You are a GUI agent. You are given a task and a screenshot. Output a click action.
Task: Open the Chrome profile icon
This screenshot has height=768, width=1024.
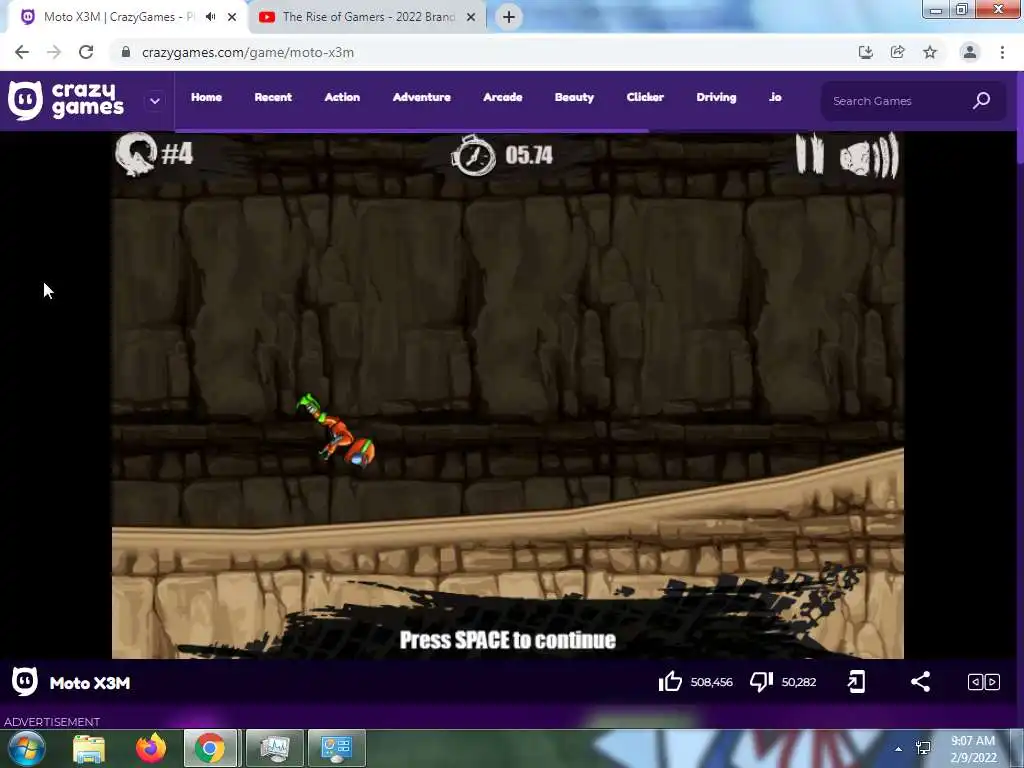(x=970, y=52)
